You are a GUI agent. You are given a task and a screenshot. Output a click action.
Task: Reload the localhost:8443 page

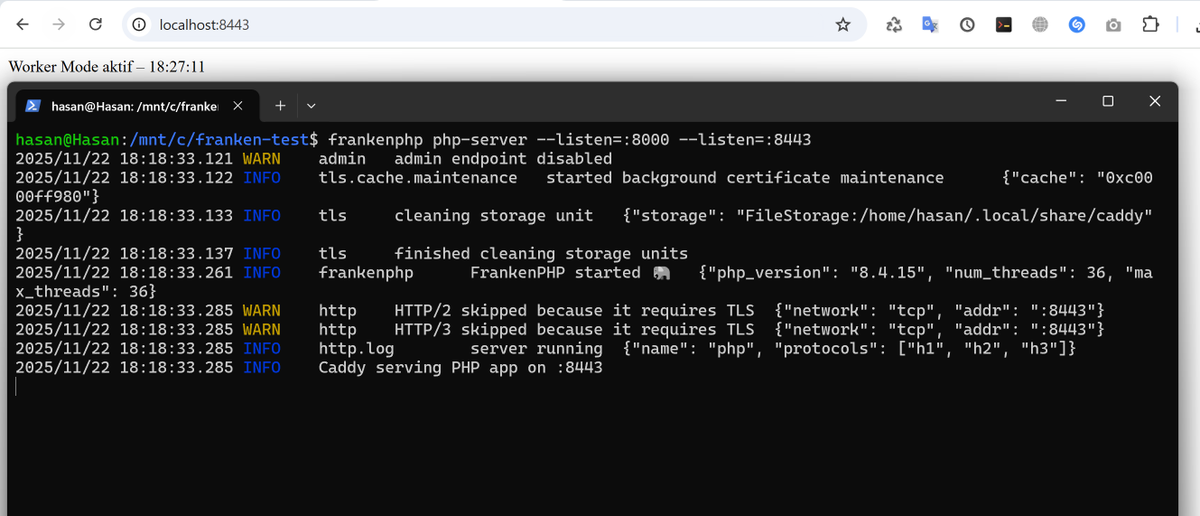click(x=95, y=24)
